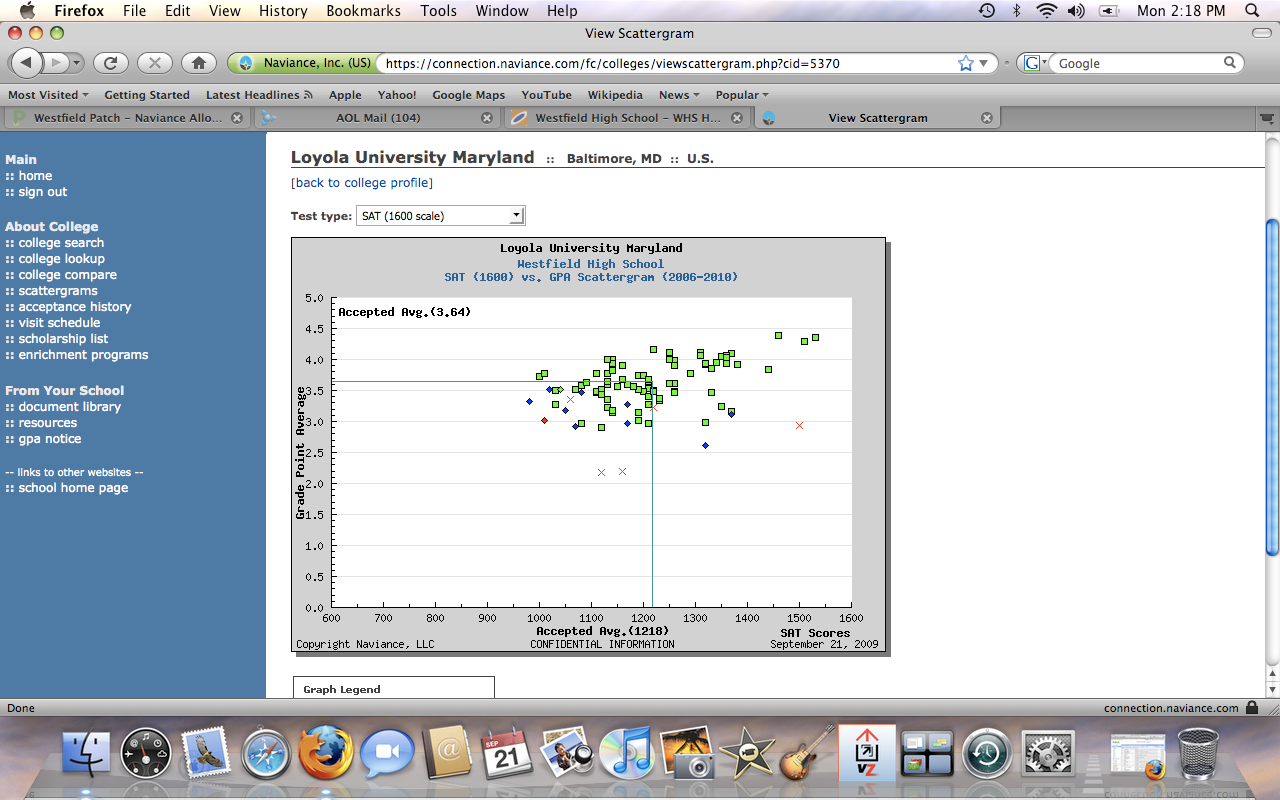Open the File menu
Screen dimensions: 1280x800
click(134, 11)
